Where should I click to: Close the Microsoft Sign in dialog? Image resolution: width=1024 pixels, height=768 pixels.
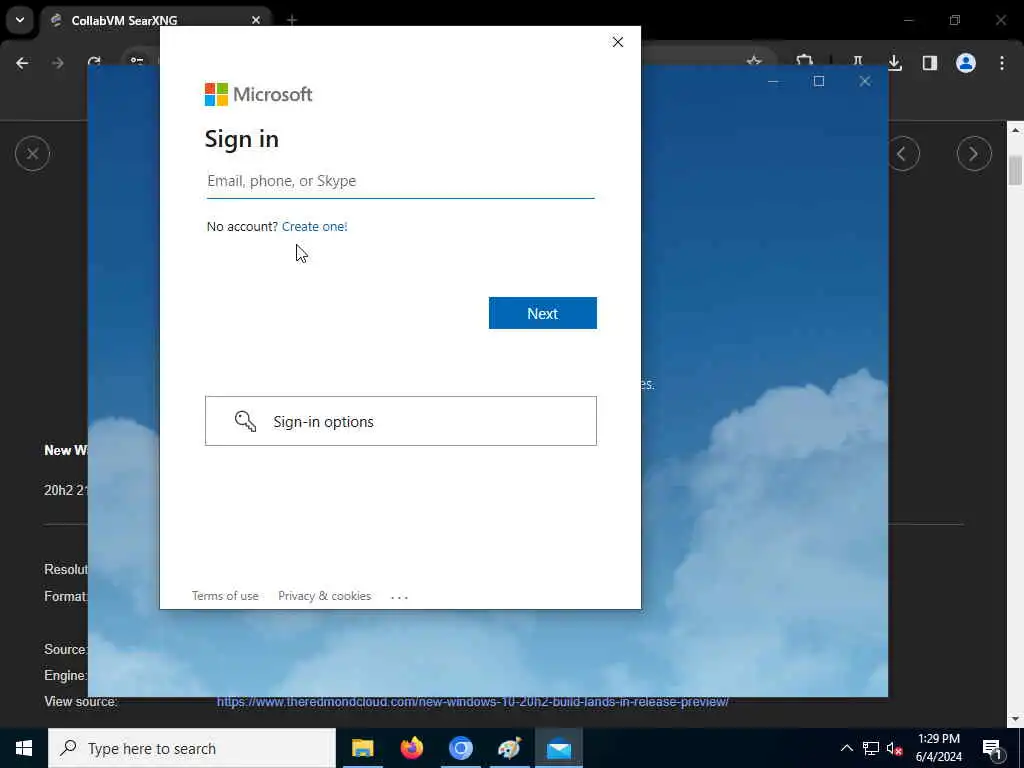618,42
